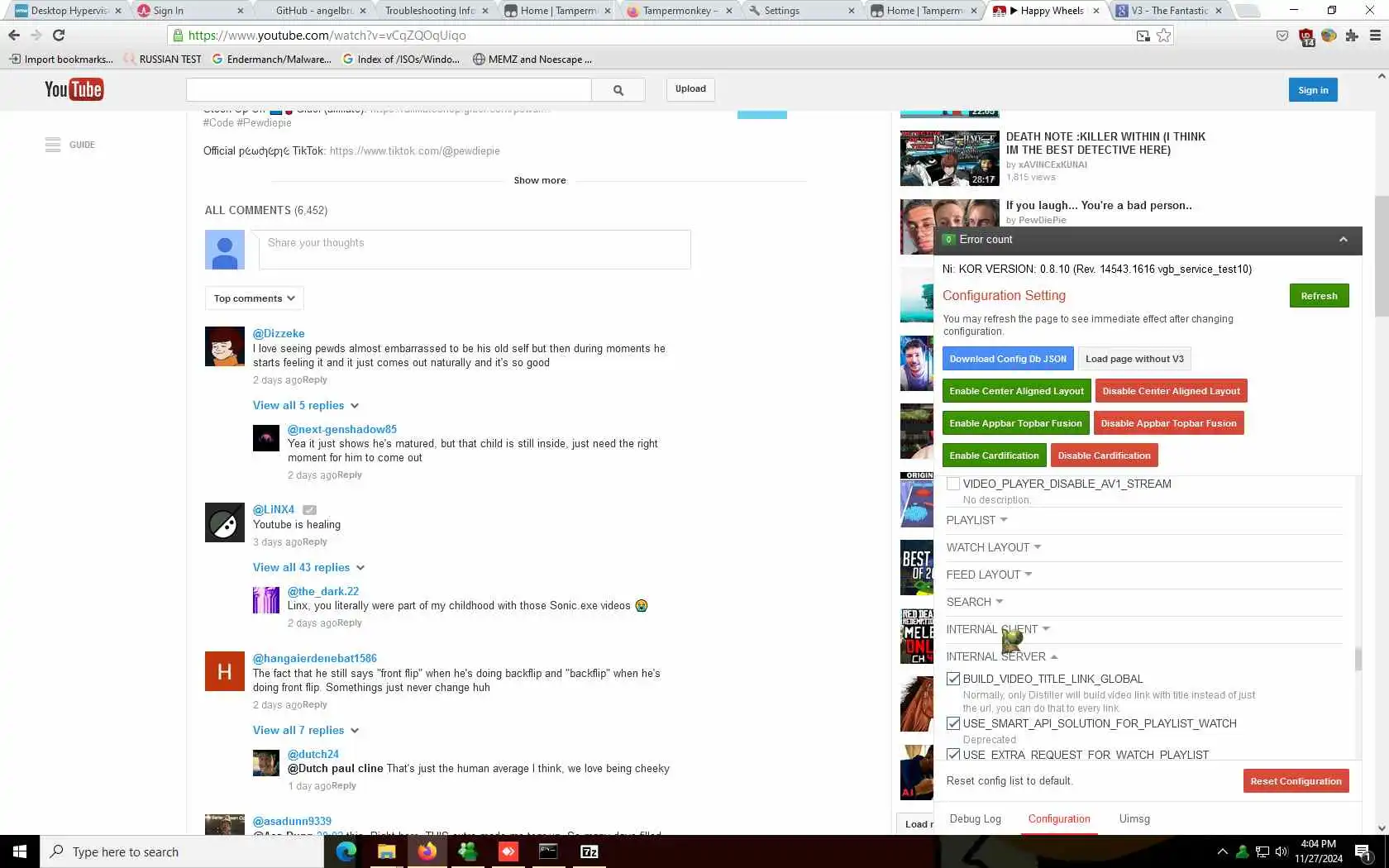
Task: Switch to the Tampermonkey browser tab
Action: 680,11
